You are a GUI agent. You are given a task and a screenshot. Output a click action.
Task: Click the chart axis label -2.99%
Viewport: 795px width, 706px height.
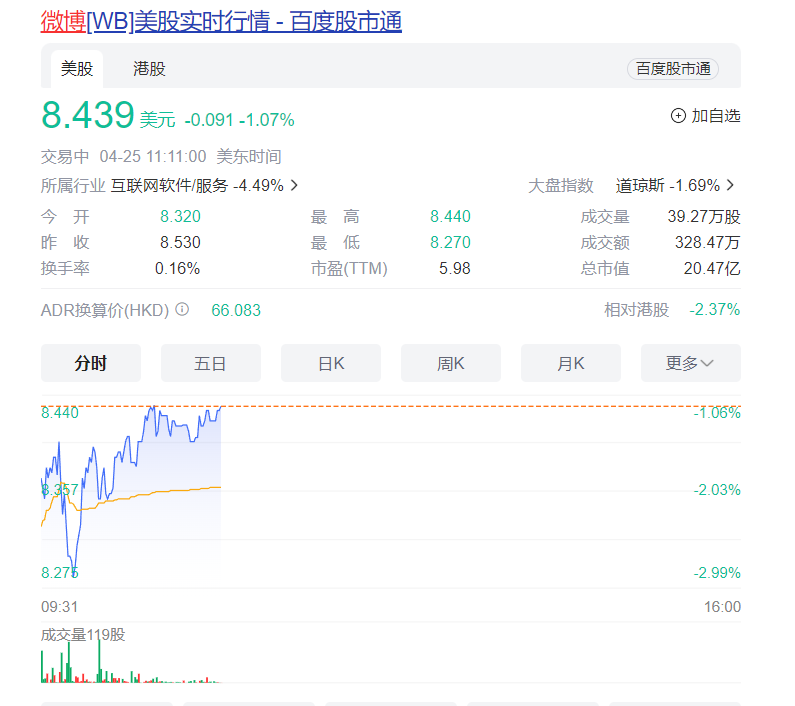point(717,573)
